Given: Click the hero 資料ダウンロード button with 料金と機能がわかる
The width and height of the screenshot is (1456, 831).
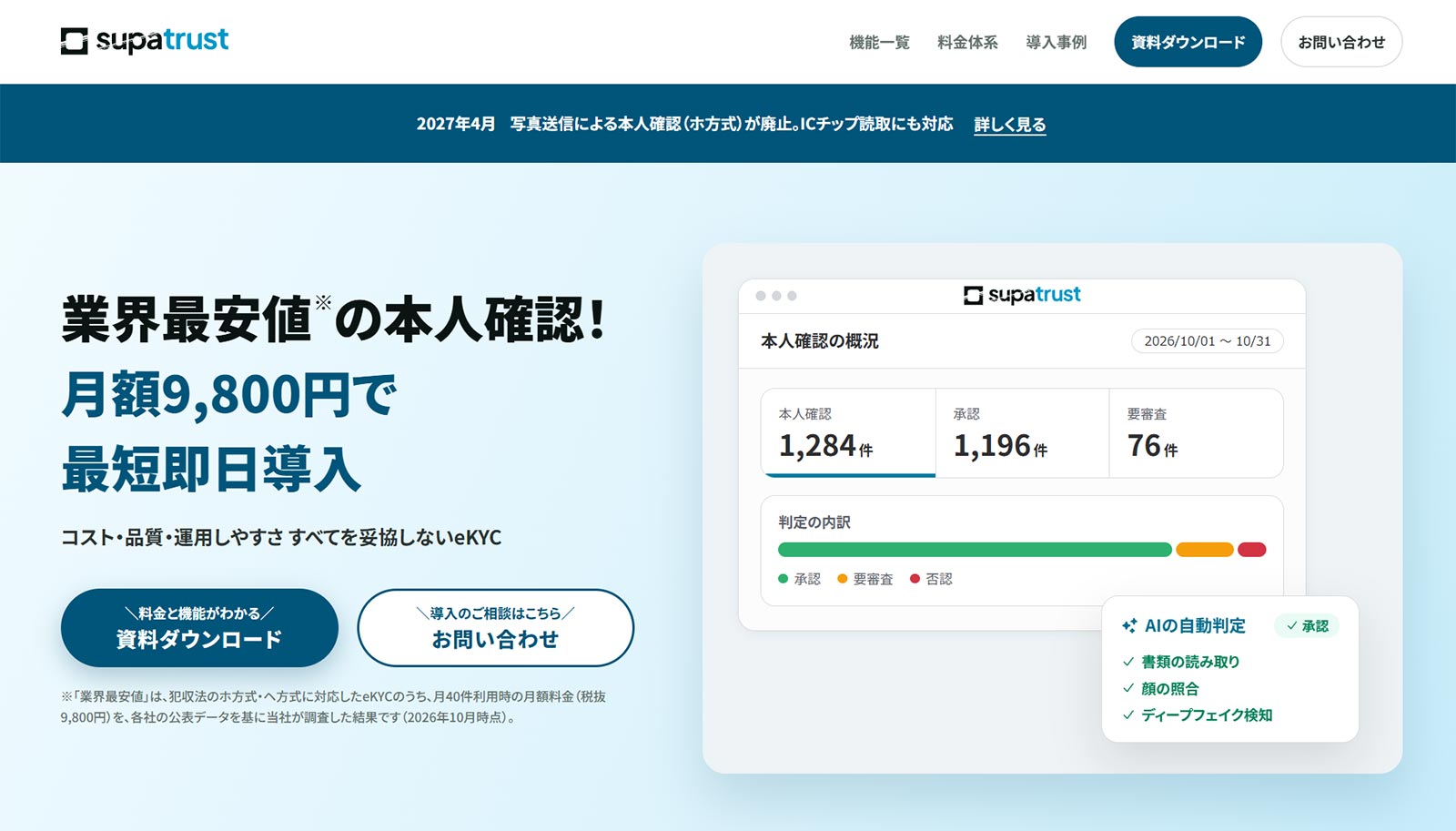Looking at the screenshot, I should tap(199, 628).
